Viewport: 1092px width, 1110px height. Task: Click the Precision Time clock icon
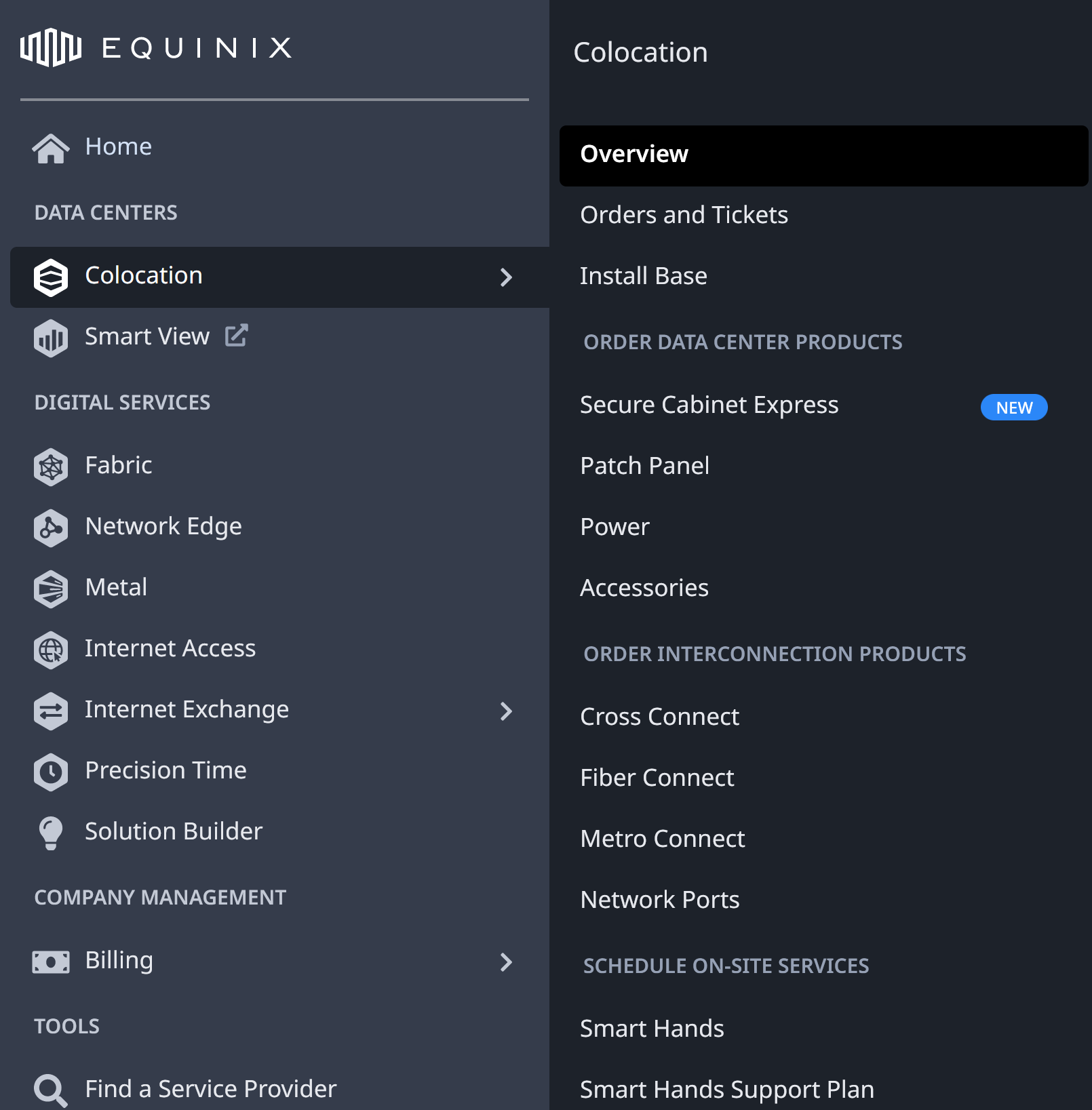click(x=51, y=772)
